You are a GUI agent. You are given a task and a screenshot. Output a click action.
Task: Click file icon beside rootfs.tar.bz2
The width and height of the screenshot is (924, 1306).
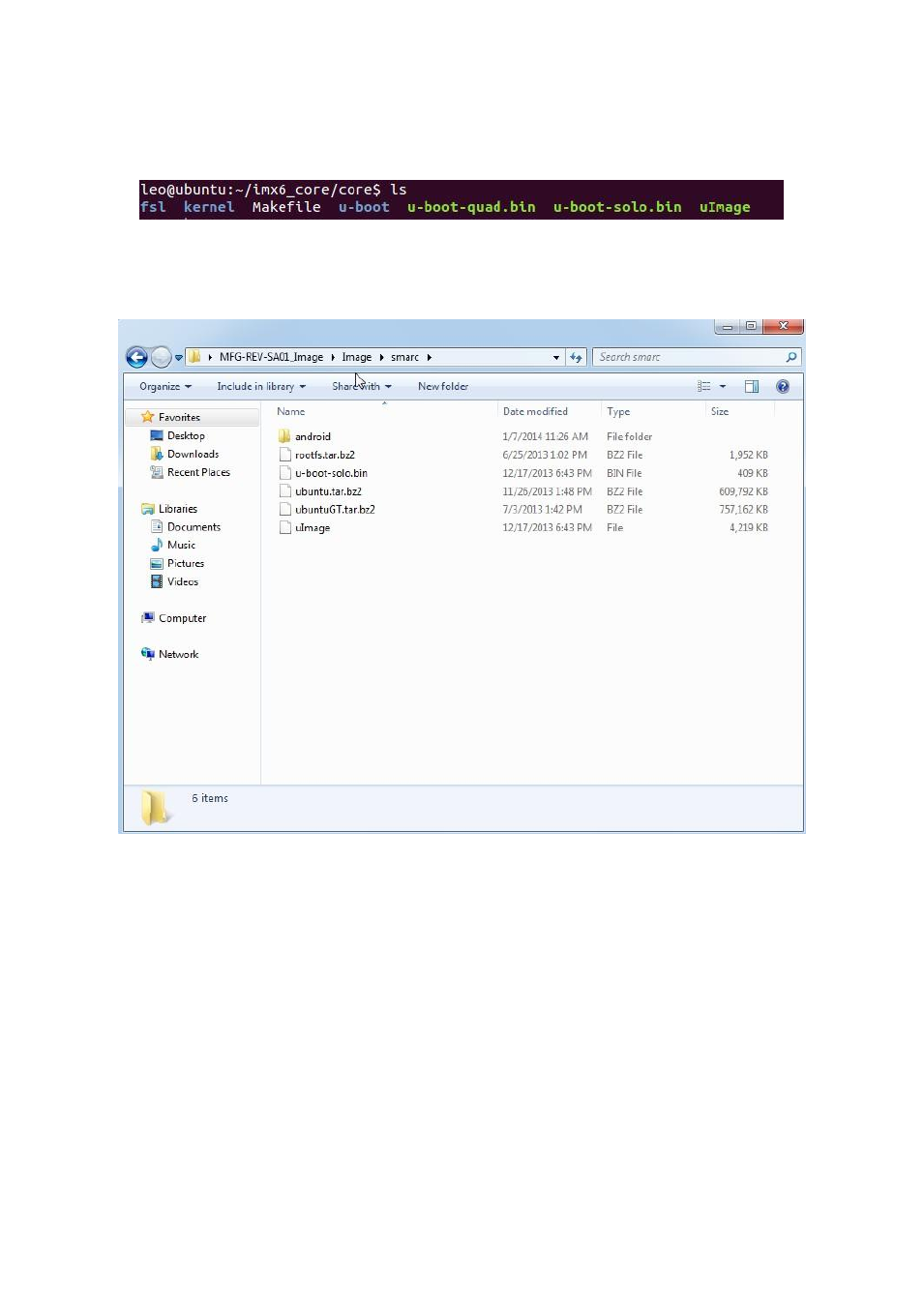(x=284, y=455)
